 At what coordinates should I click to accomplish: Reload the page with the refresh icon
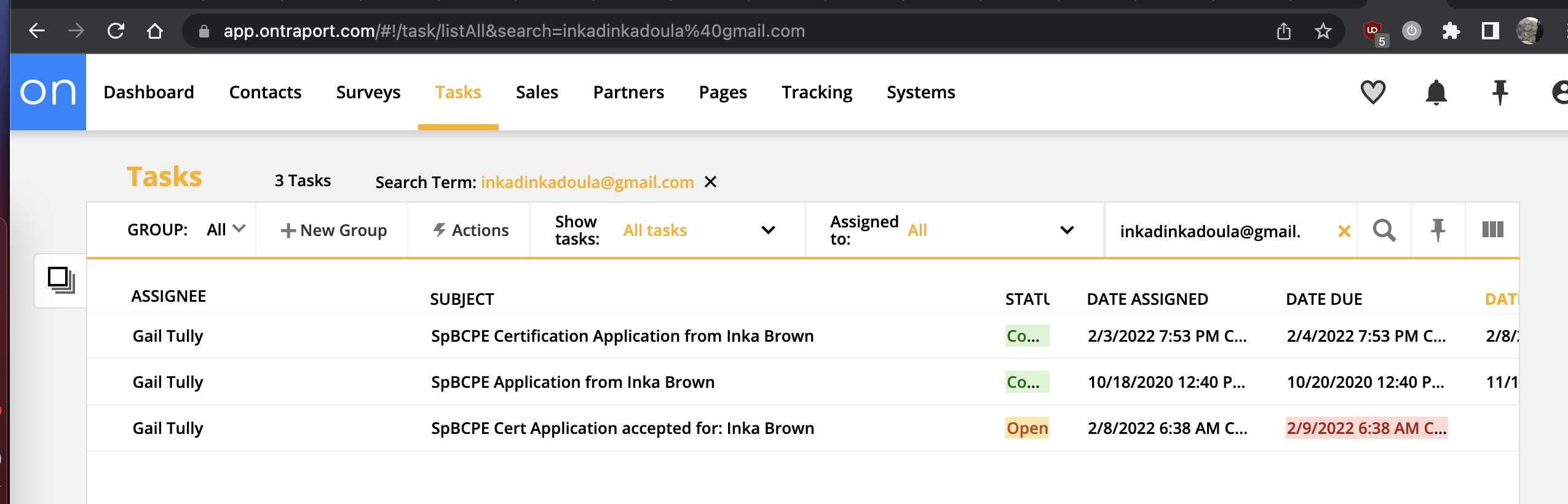pyautogui.click(x=116, y=31)
